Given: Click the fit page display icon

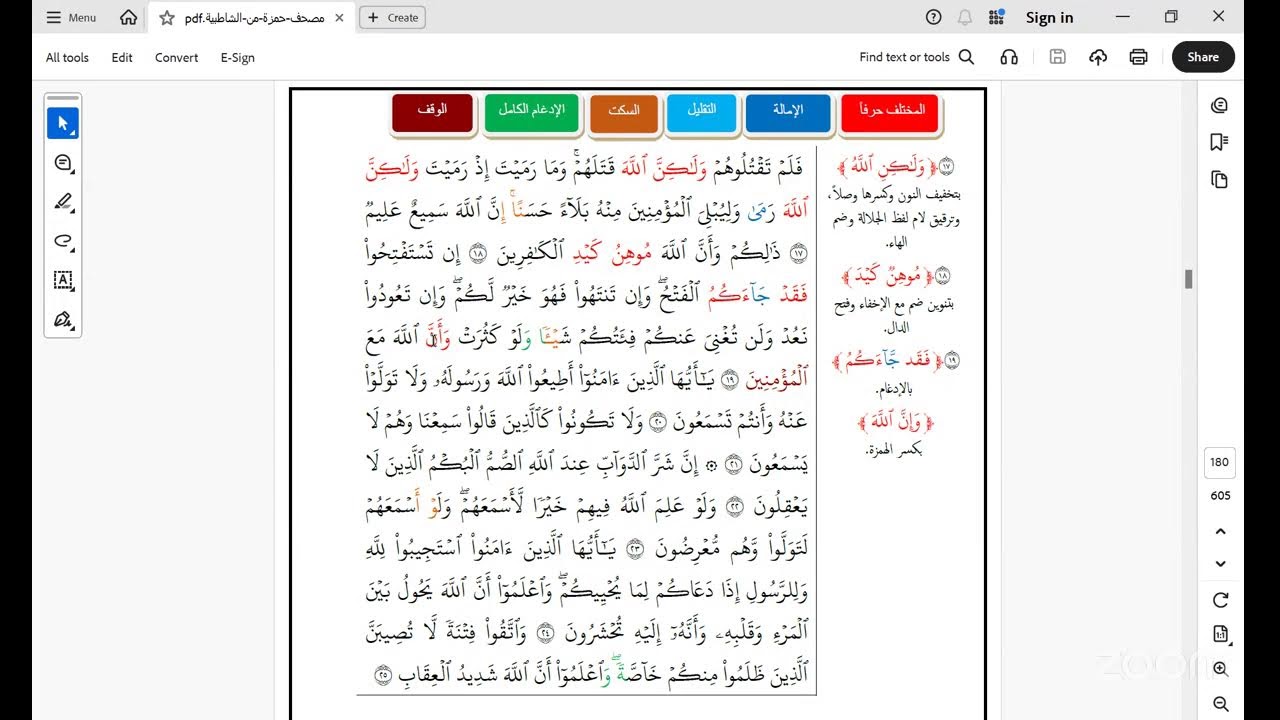Looking at the screenshot, I should (x=1220, y=634).
